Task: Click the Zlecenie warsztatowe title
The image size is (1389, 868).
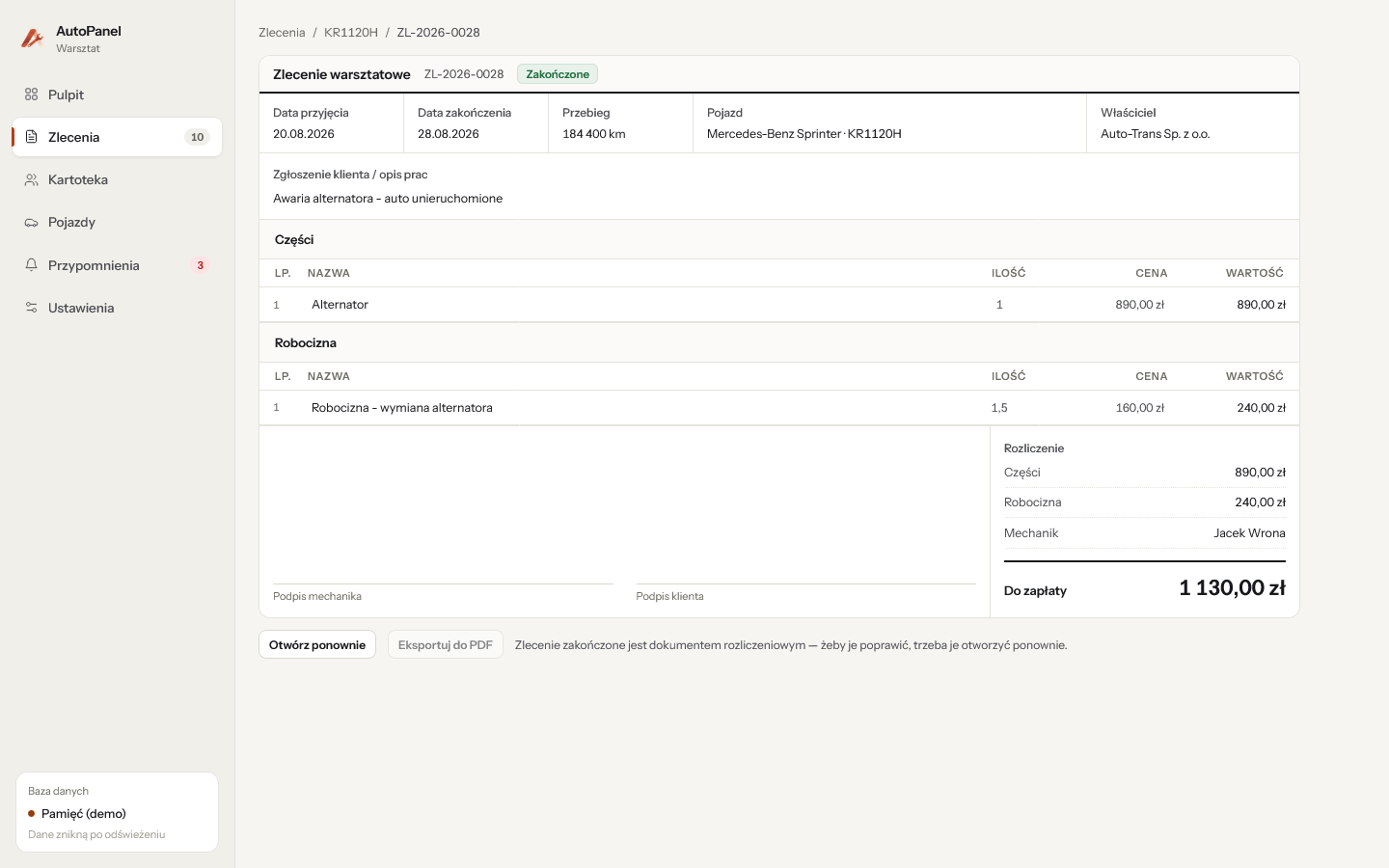Action: click(341, 74)
